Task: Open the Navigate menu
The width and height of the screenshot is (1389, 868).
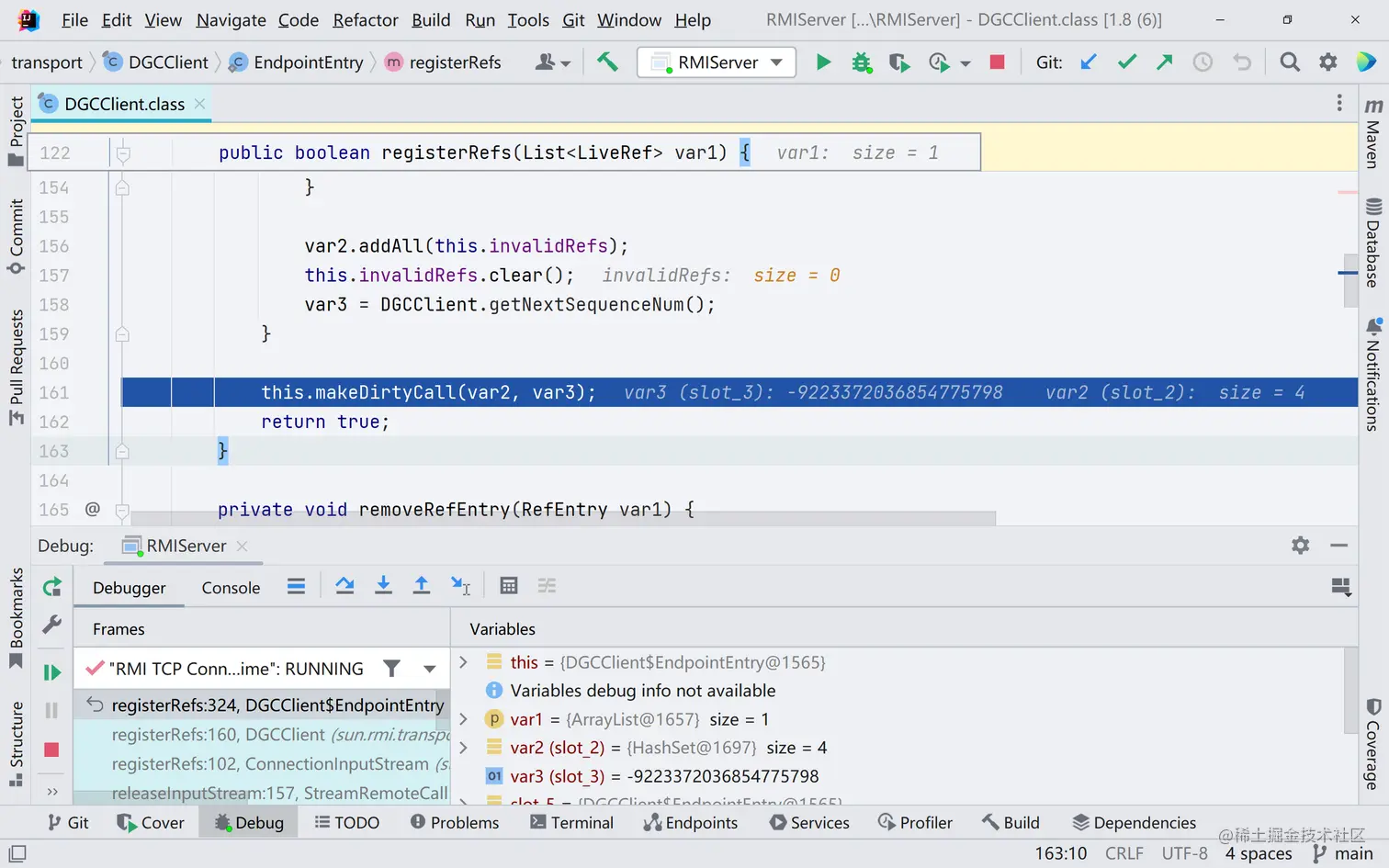Action: [231, 20]
